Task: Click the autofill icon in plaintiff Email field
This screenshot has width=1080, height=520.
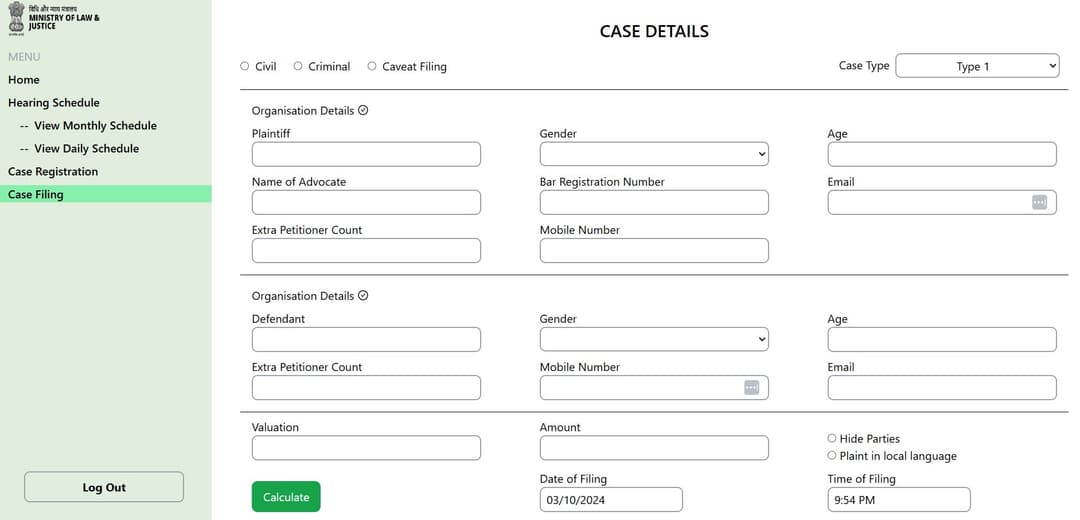Action: coord(1039,202)
